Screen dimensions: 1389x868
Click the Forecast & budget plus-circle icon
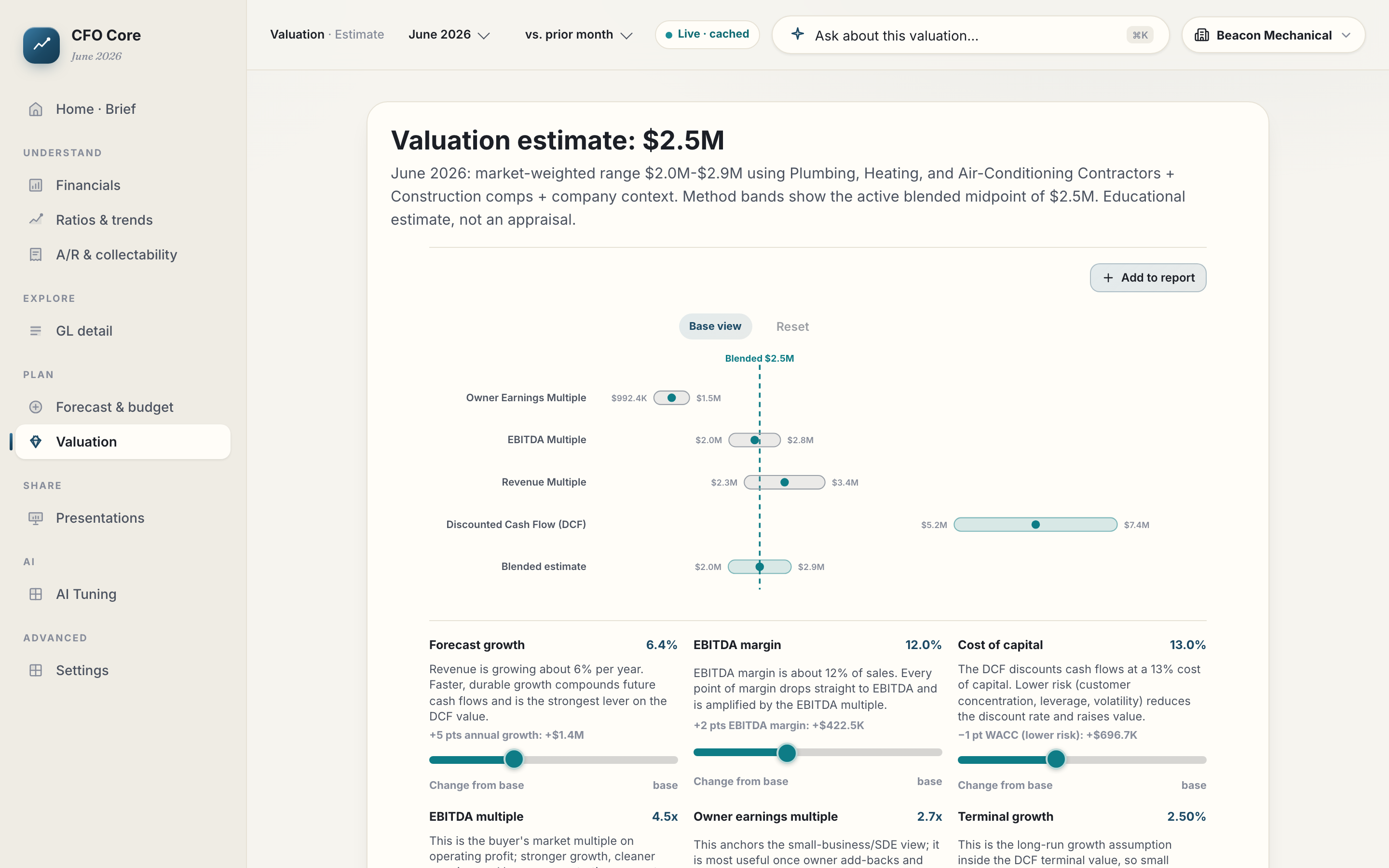tap(36, 407)
